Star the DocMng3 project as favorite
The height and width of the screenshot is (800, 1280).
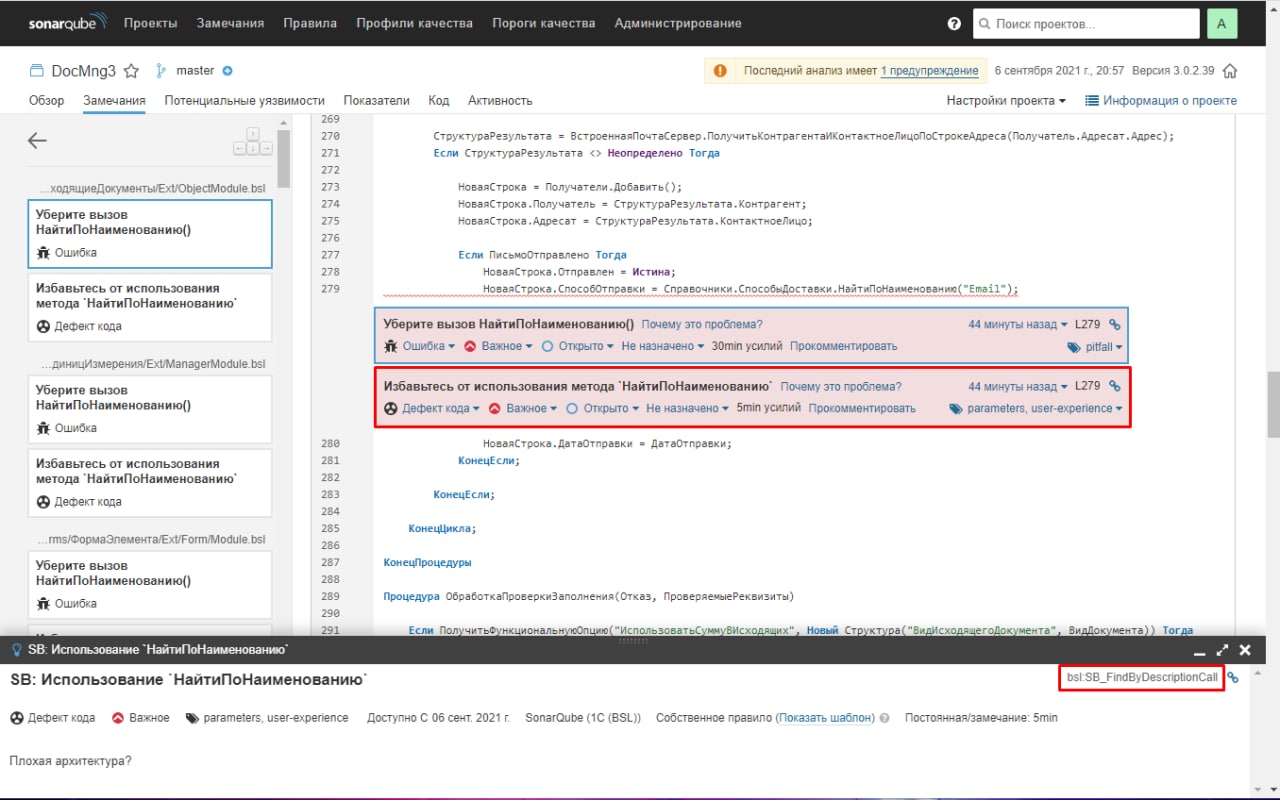pos(131,71)
